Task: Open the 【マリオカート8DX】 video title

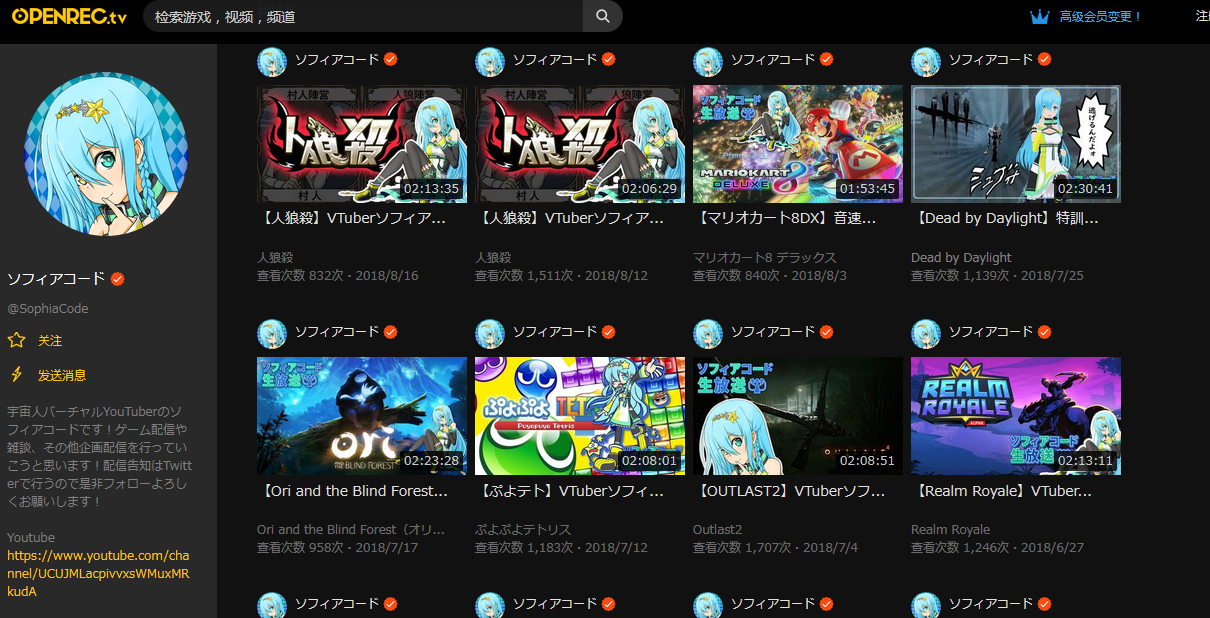Action: tap(785, 217)
